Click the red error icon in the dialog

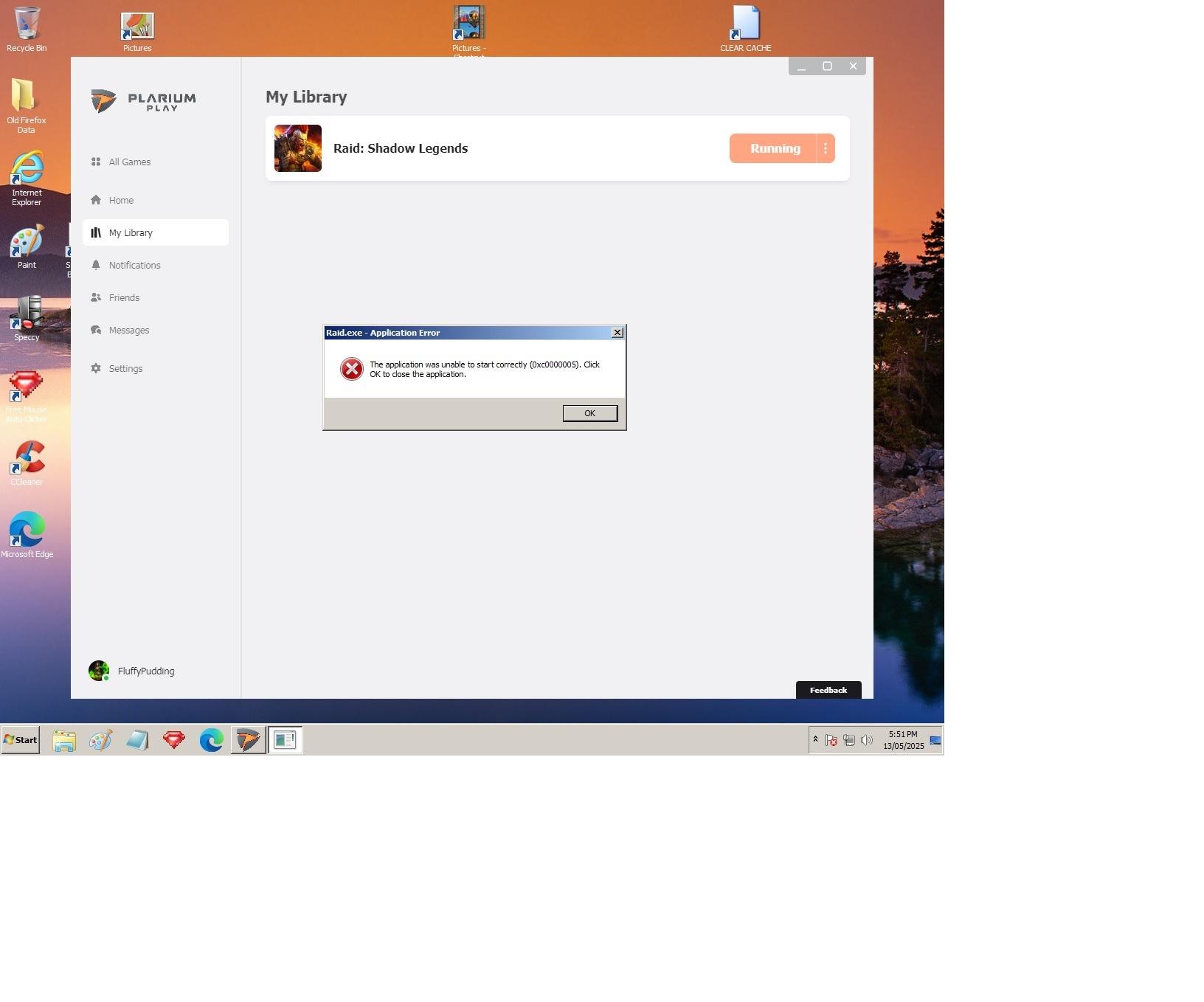click(352, 368)
